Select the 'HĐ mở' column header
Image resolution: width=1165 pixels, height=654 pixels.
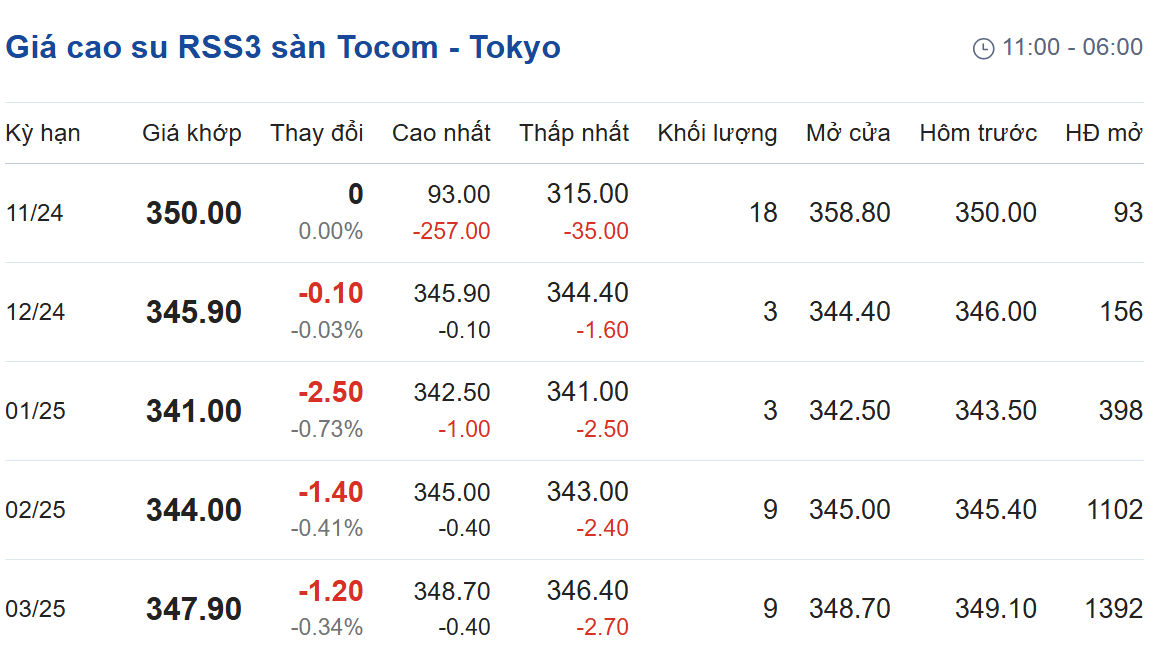coord(1103,133)
